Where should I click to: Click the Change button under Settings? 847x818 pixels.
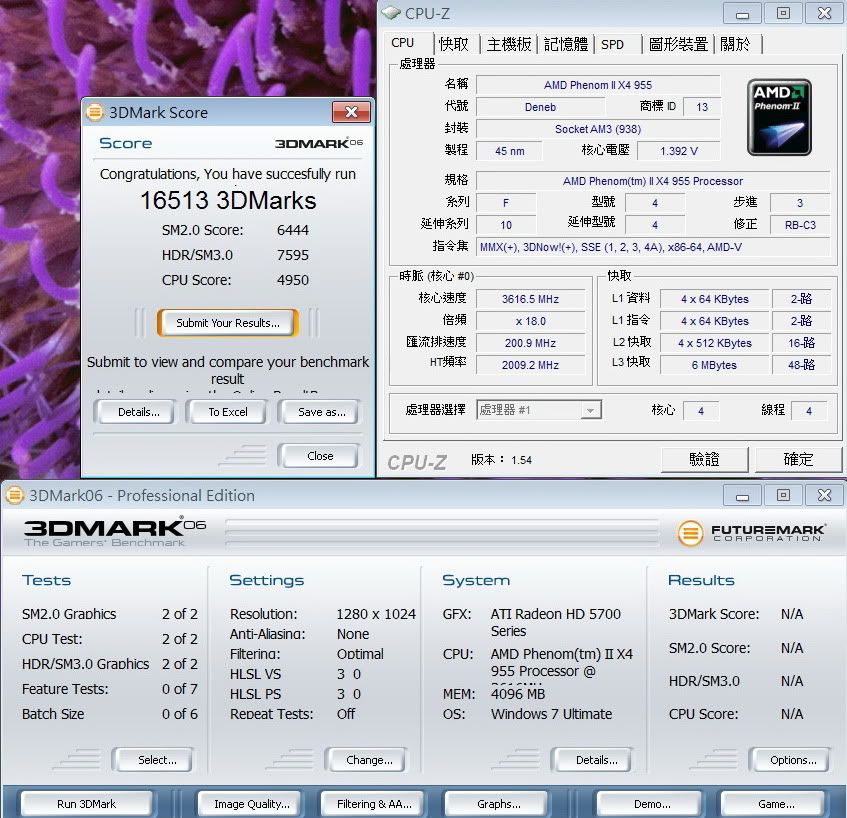369,760
